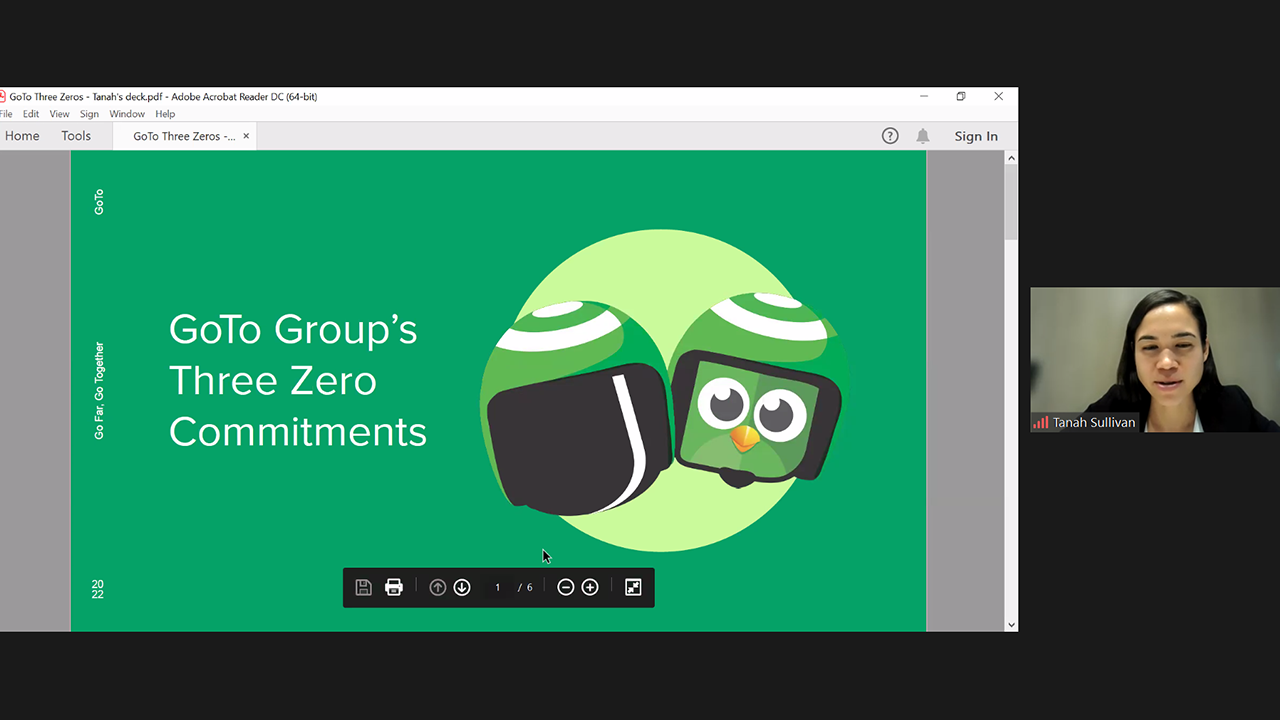Go to next page with down arrow
Viewport: 1280px width, 720px height.
pyautogui.click(x=462, y=587)
